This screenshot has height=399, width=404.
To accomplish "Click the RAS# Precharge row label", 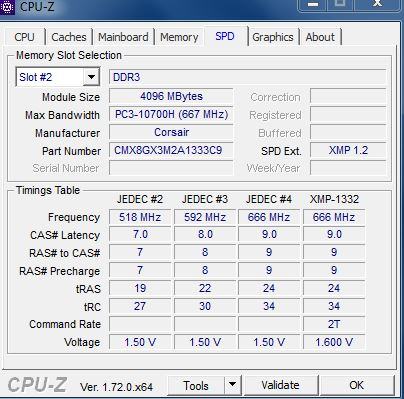I will click(x=59, y=271).
